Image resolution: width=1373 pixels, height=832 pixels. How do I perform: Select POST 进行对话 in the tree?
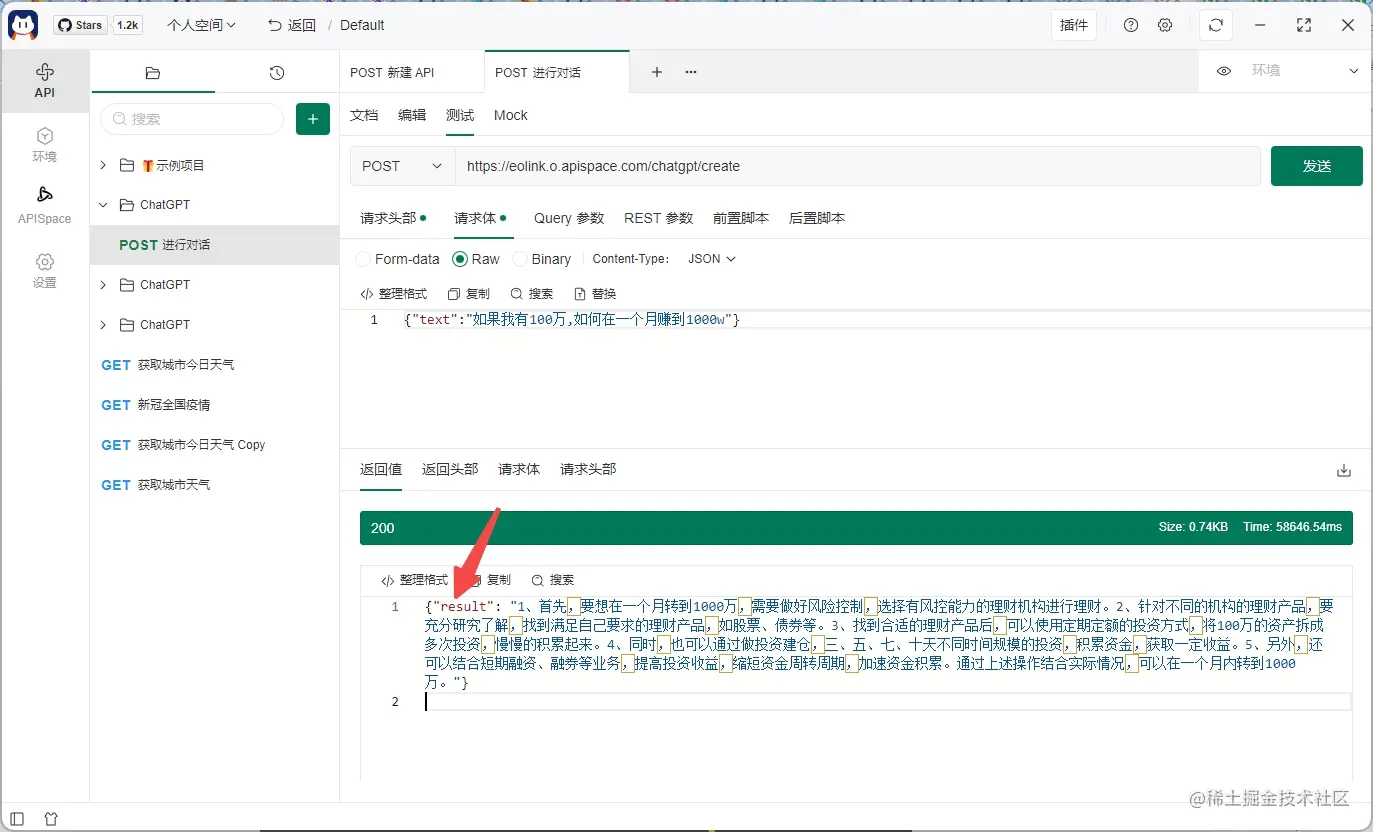[214, 245]
